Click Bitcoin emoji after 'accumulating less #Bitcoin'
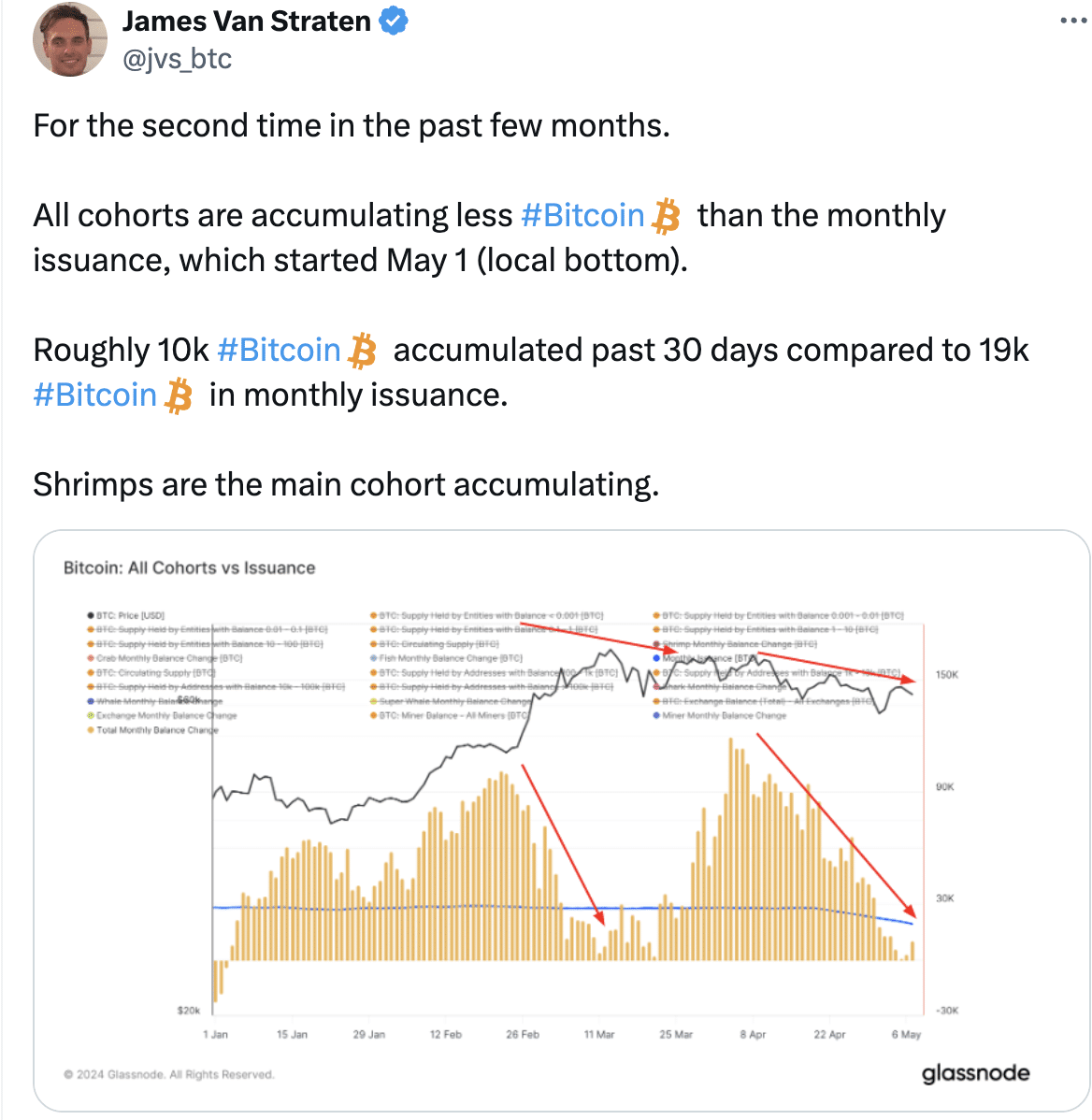This screenshot has width=1092, height=1120. coord(667,216)
